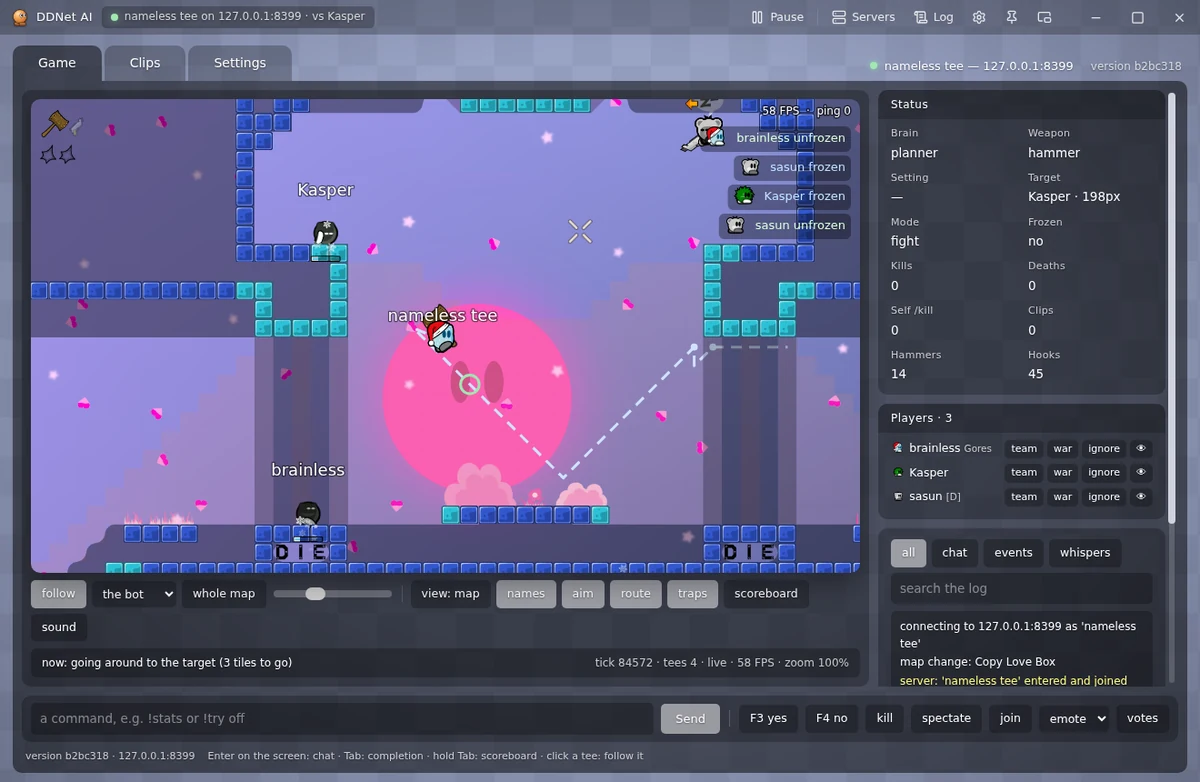Image resolution: width=1200 pixels, height=782 pixels.
Task: Open the votes panel
Action: pyautogui.click(x=1142, y=718)
